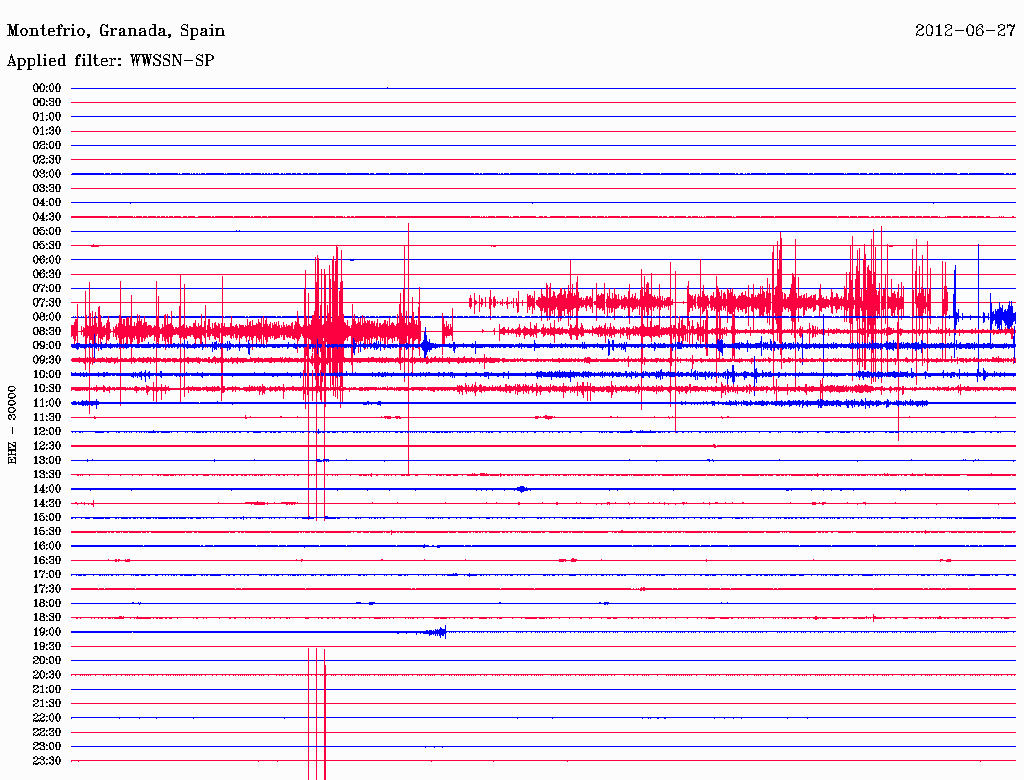This screenshot has width=1024, height=780.
Task: Select the 17:30 time label
Action: click(47, 589)
